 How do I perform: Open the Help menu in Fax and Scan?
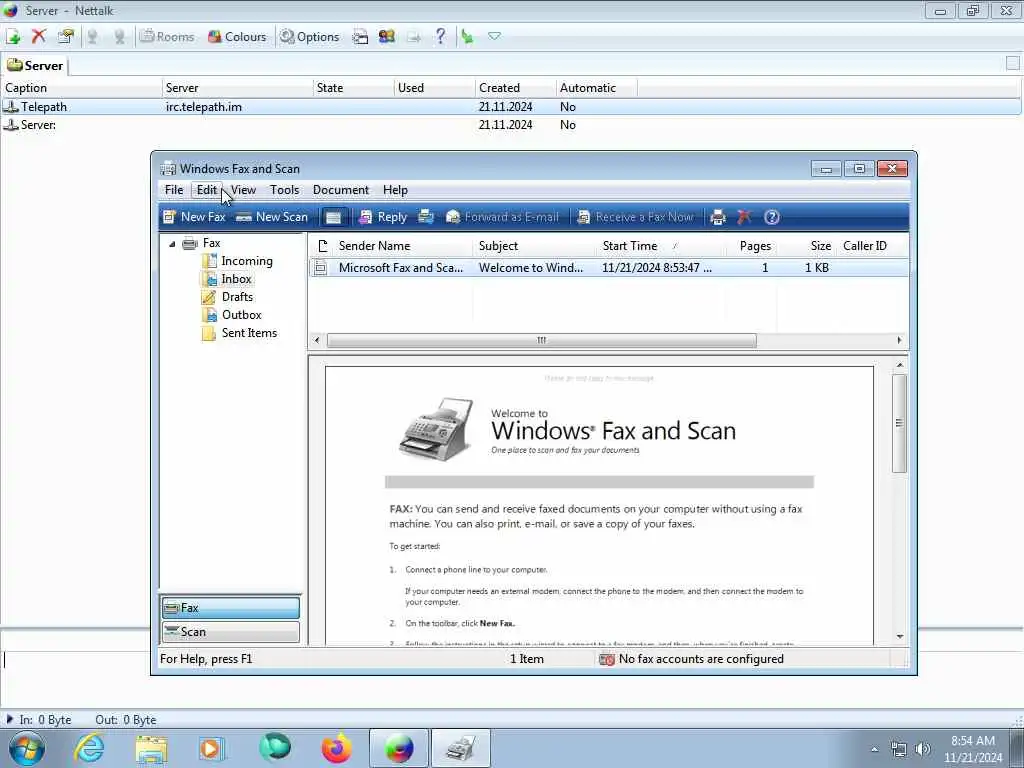[x=395, y=190]
